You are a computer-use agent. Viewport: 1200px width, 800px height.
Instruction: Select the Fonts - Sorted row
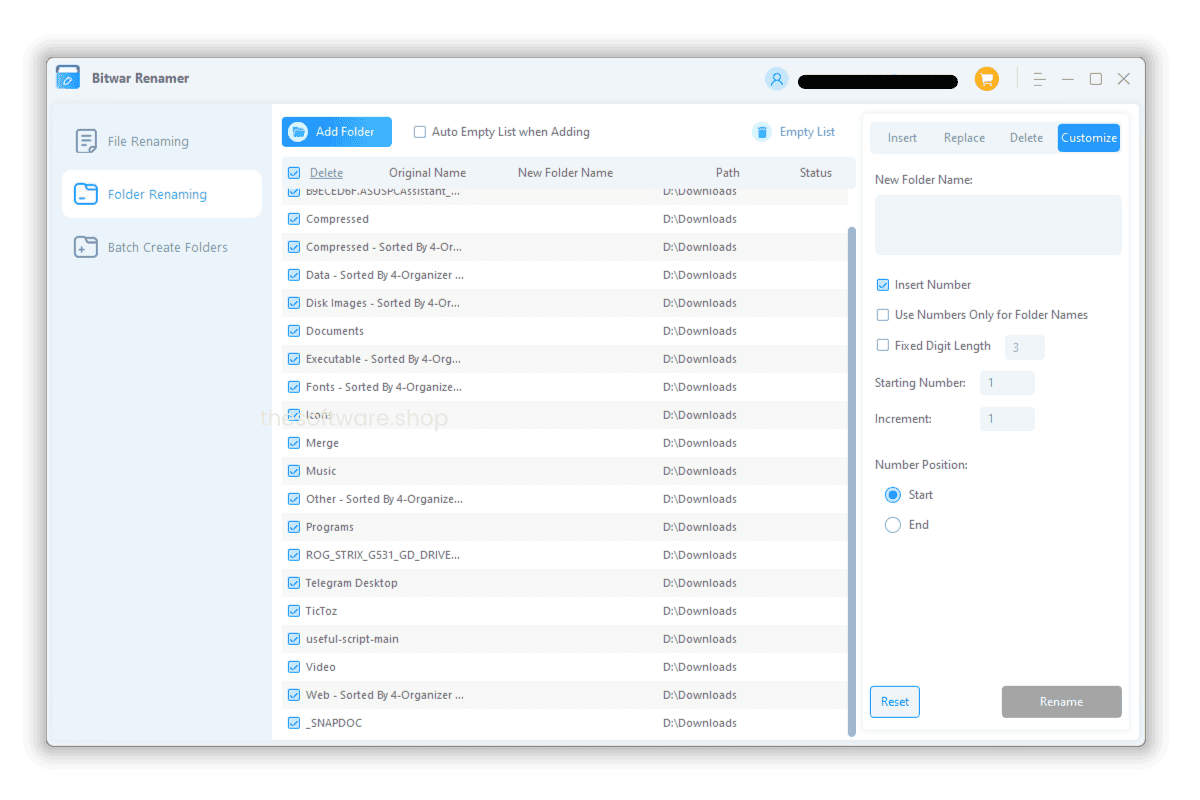[x=565, y=387]
